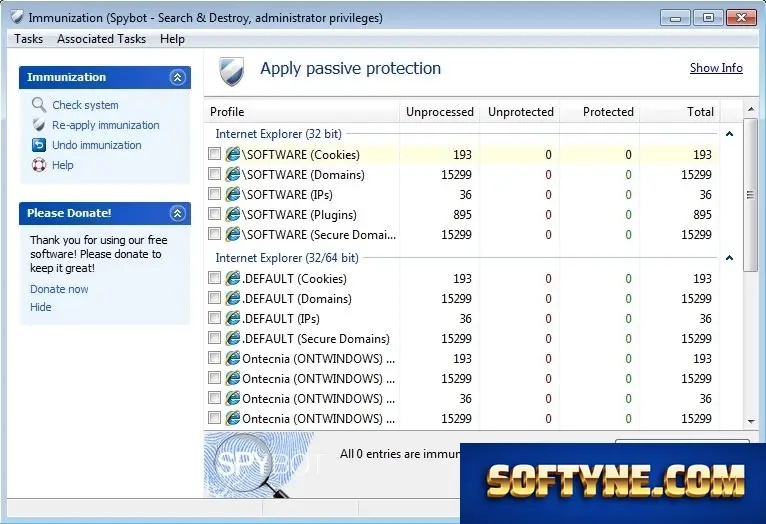Collapse the Please Donate! panel
The image size is (766, 524).
[x=177, y=213]
